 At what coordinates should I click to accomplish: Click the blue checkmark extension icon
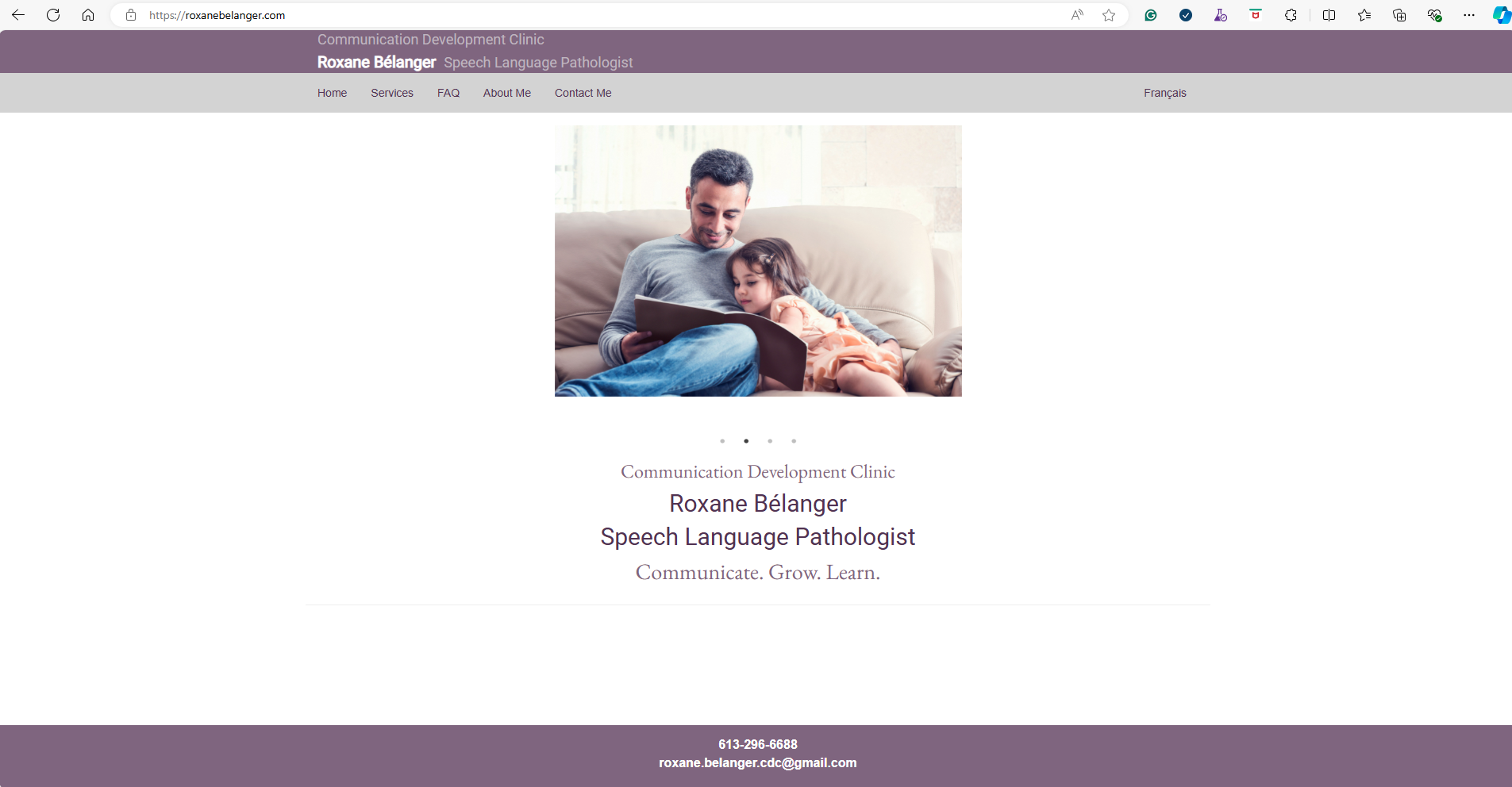(1186, 15)
